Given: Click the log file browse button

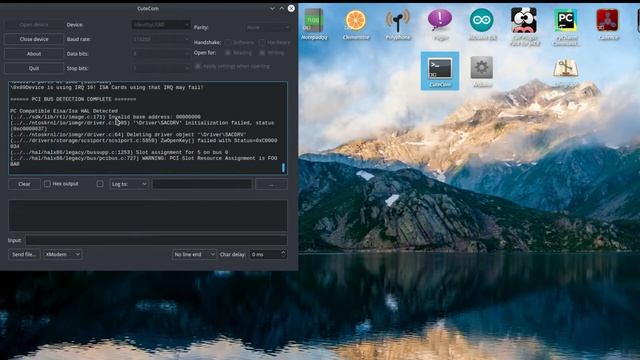Looking at the screenshot, I should pyautogui.click(x=271, y=184).
